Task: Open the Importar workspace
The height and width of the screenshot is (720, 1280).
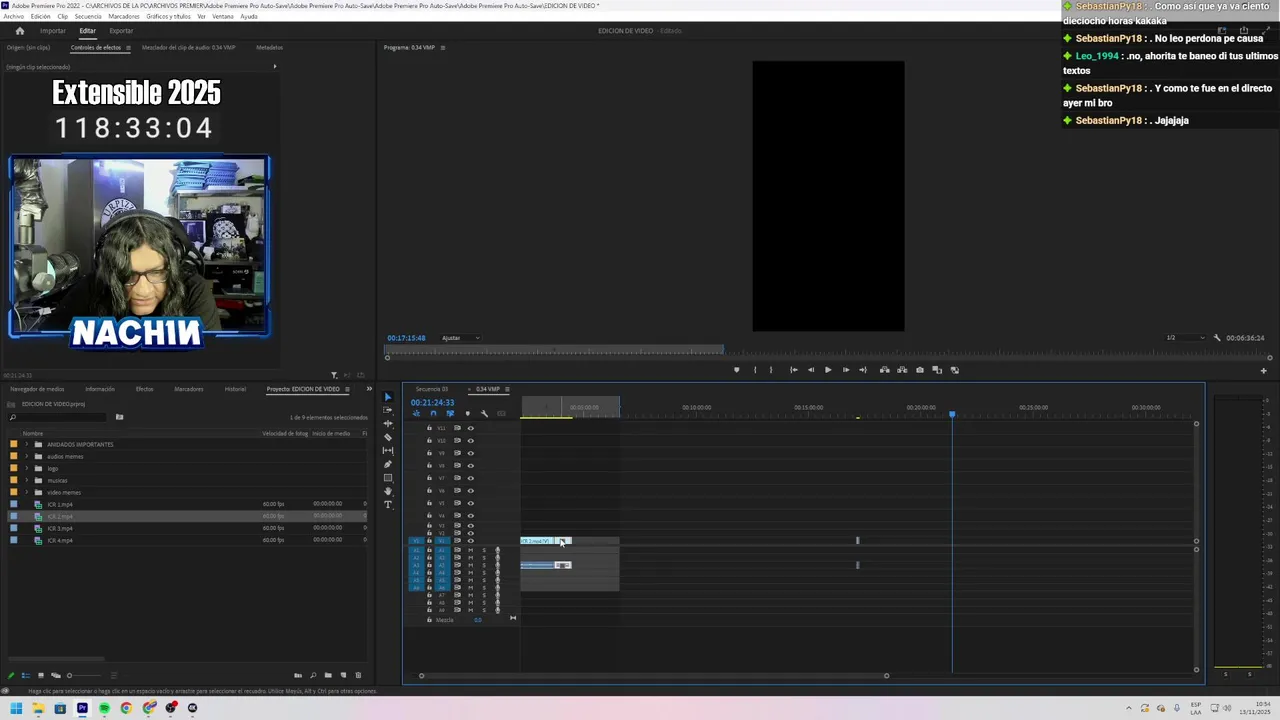Action: [53, 31]
